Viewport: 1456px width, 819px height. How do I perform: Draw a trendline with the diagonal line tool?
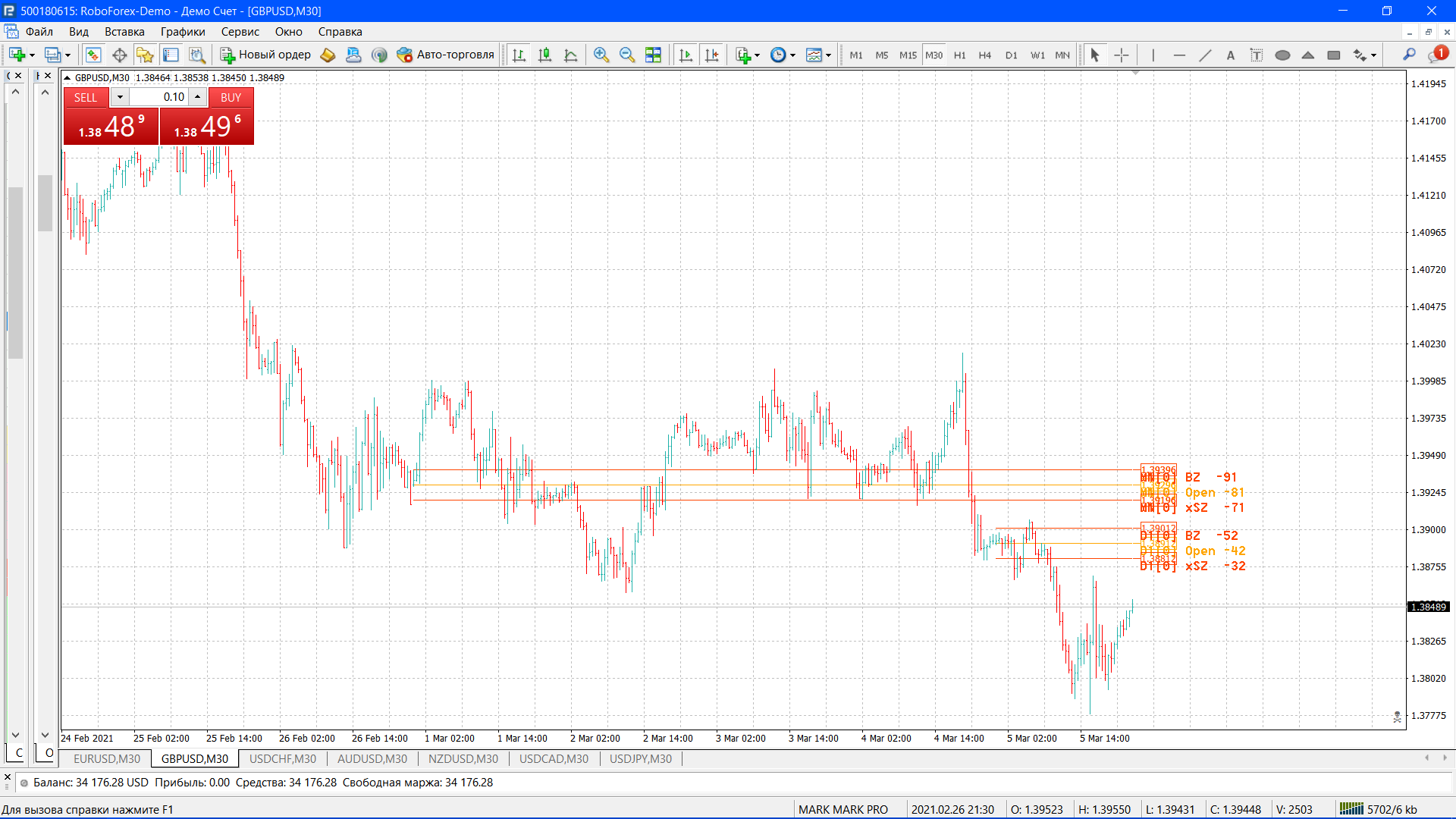click(1204, 55)
